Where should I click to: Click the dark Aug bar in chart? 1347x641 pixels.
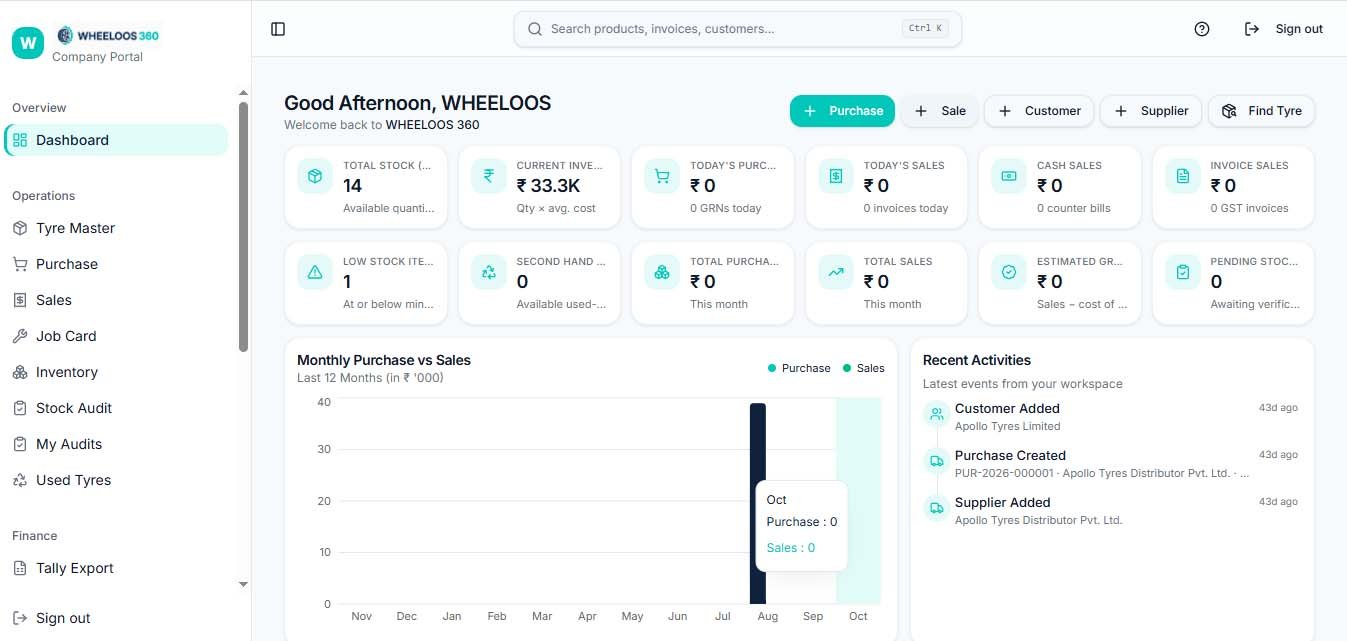point(758,503)
